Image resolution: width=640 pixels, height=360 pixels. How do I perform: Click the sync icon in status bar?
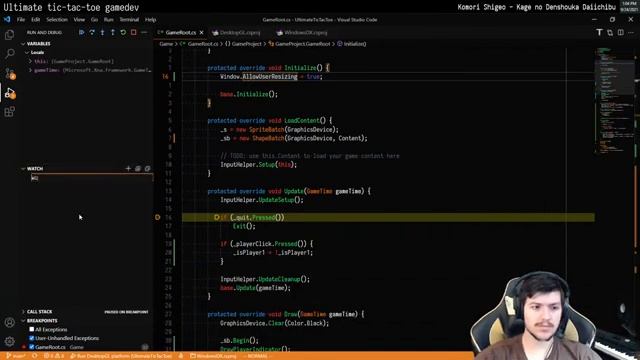(35, 356)
